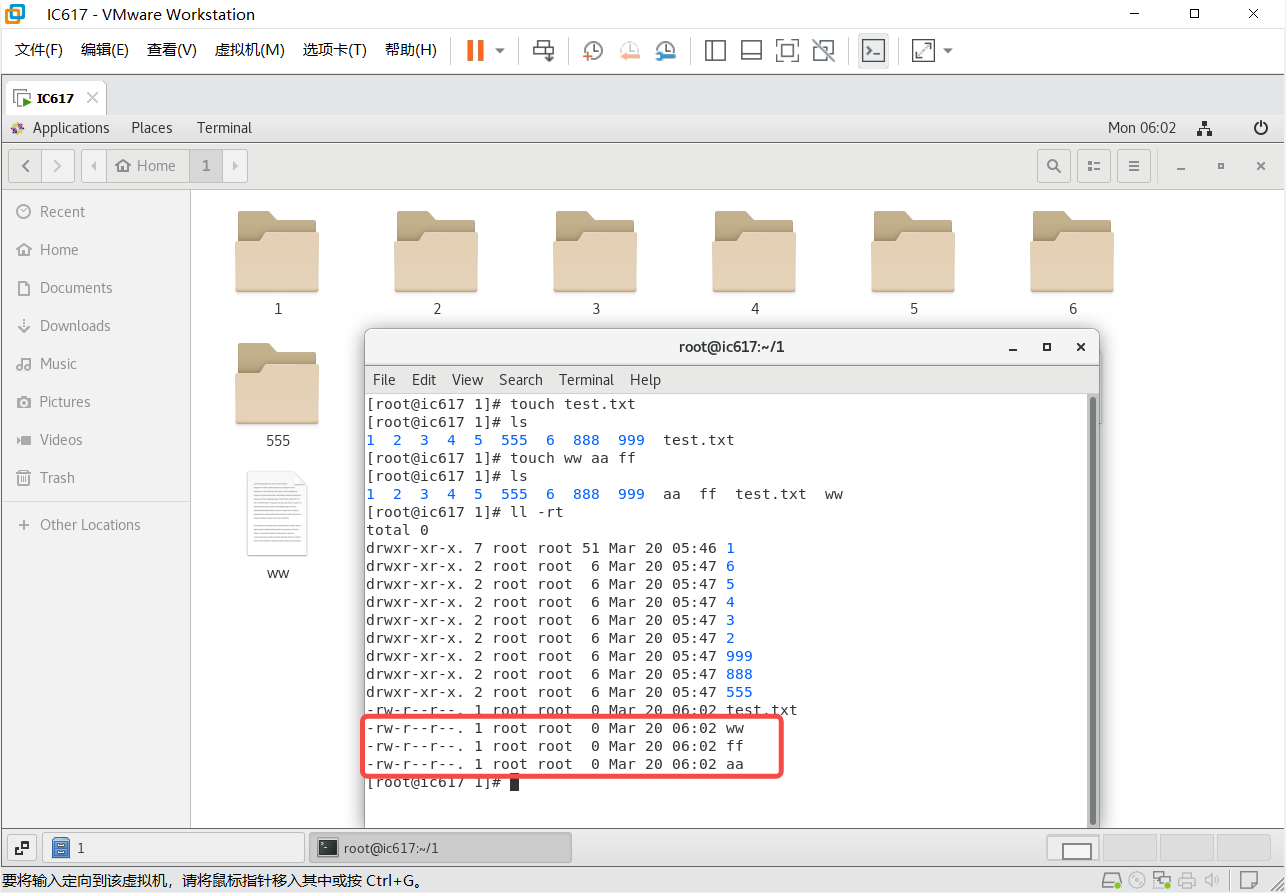
Task: Open the power menu icon in GNOME top bar
Action: pyautogui.click(x=1261, y=128)
